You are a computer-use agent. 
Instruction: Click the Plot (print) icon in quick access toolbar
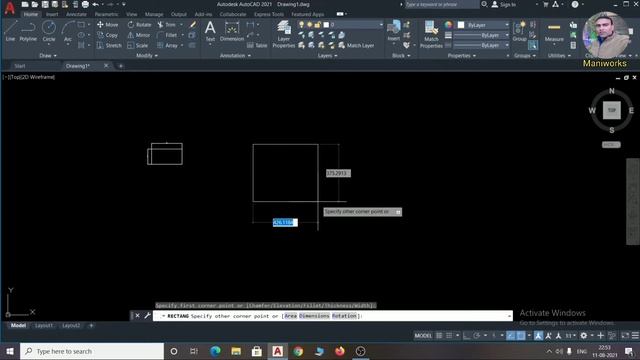click(x=85, y=4)
